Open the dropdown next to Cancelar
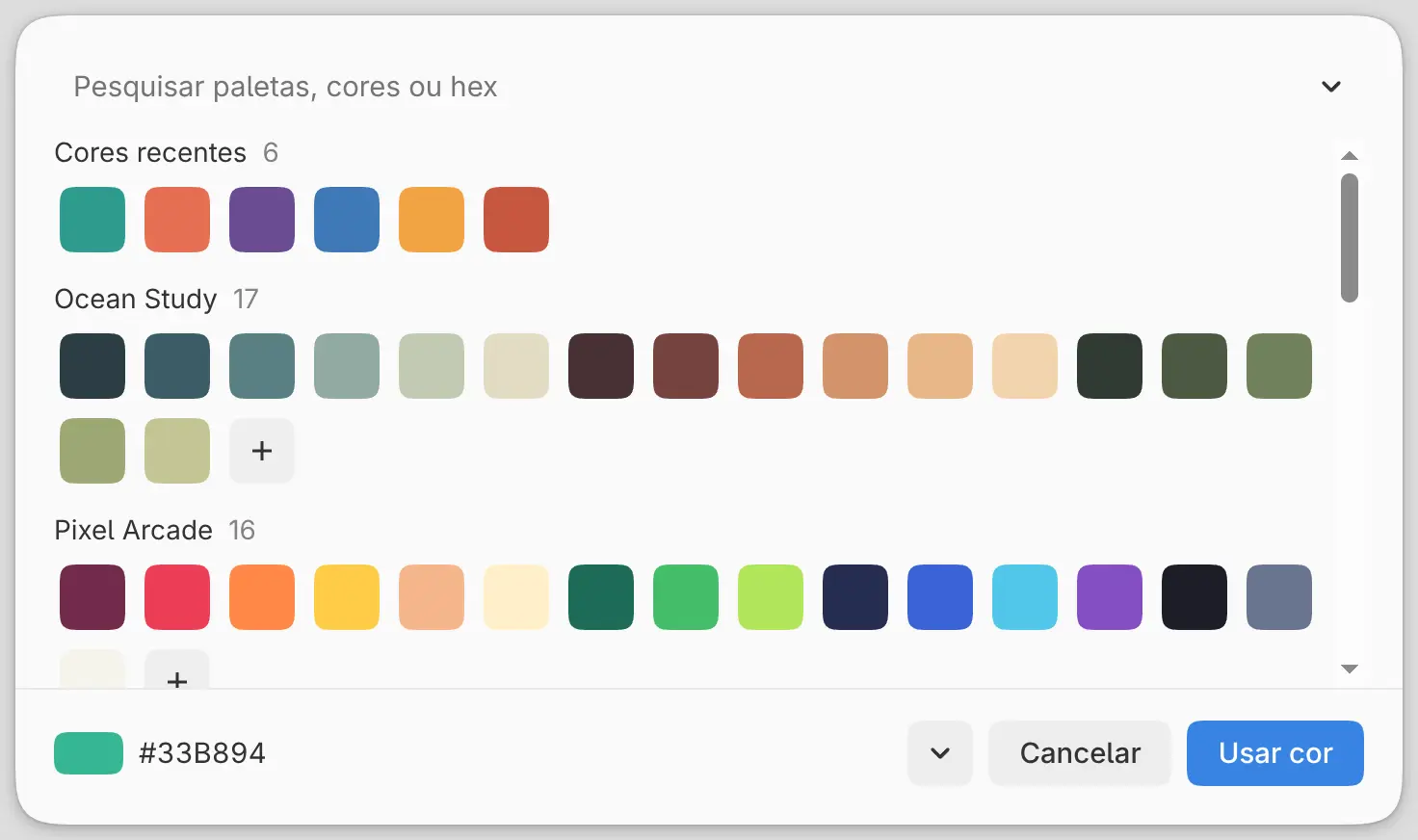The image size is (1418, 840). click(940, 753)
